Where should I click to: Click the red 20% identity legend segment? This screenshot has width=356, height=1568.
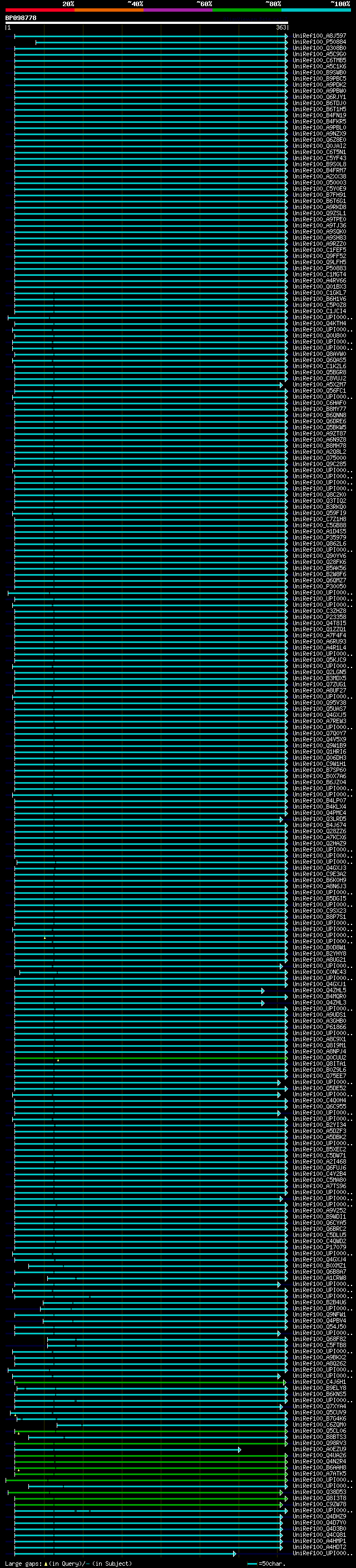pos(39,10)
